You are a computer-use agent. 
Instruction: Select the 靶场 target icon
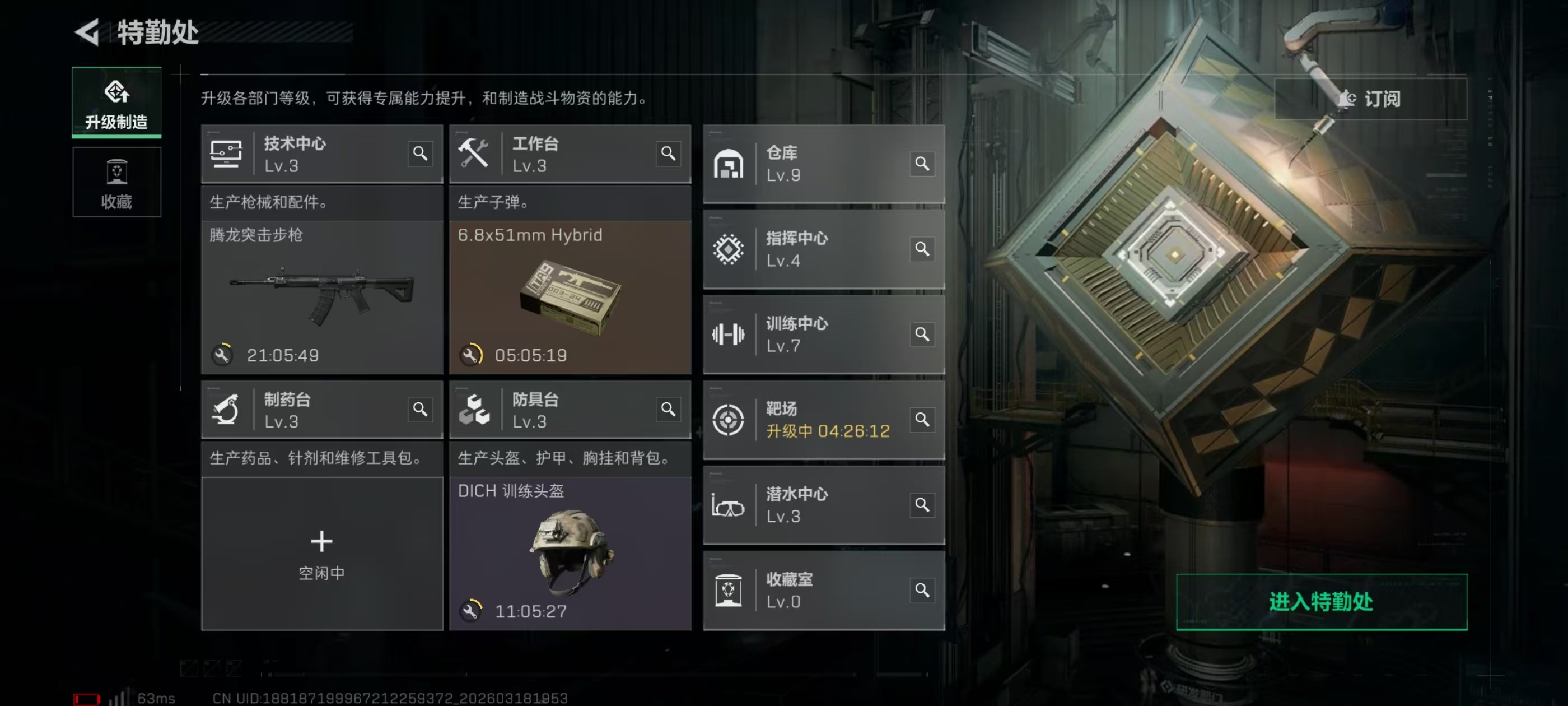[728, 420]
